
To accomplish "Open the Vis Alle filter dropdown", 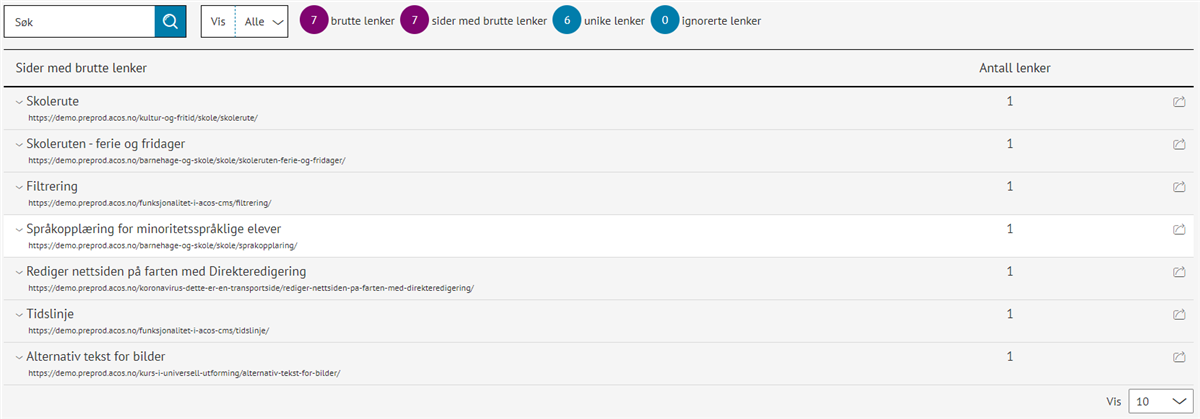I will pyautogui.click(x=245, y=21).
